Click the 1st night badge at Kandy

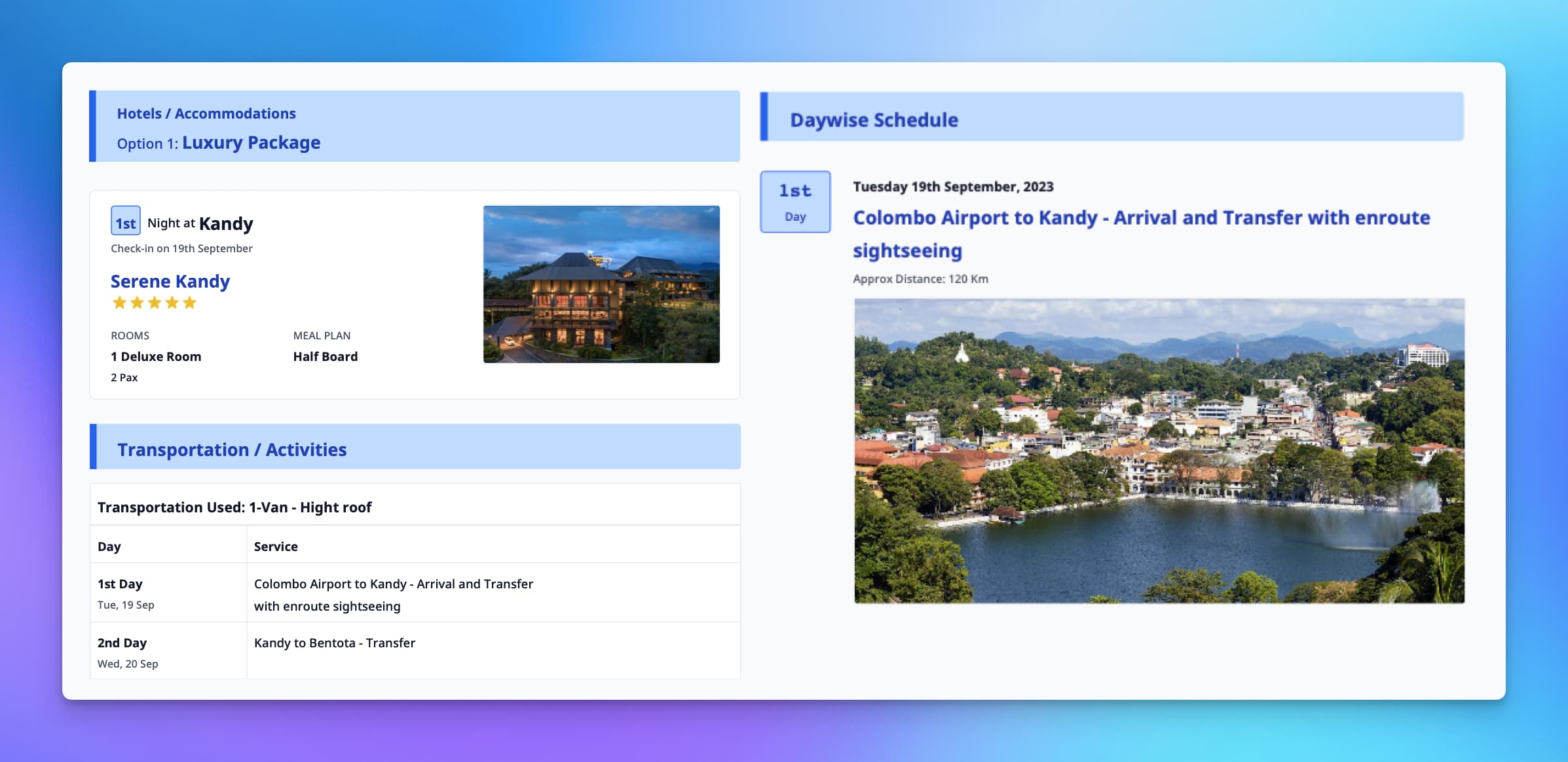click(x=125, y=221)
